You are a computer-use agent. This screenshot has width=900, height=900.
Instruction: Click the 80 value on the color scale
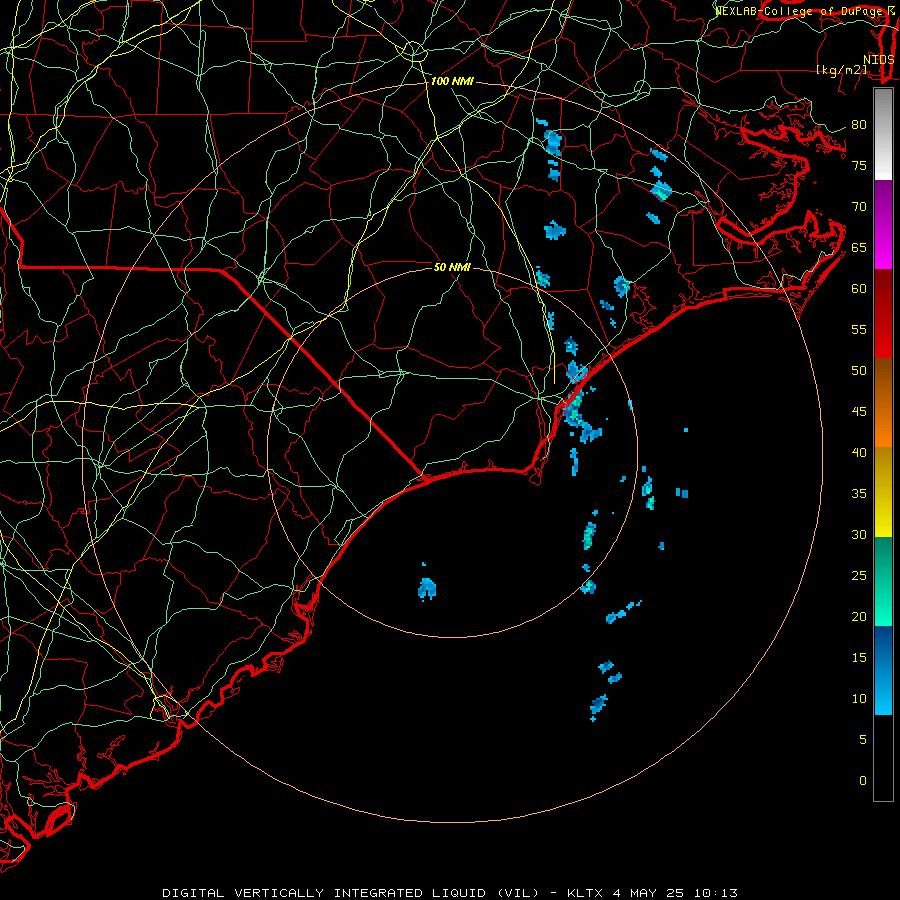tap(859, 125)
